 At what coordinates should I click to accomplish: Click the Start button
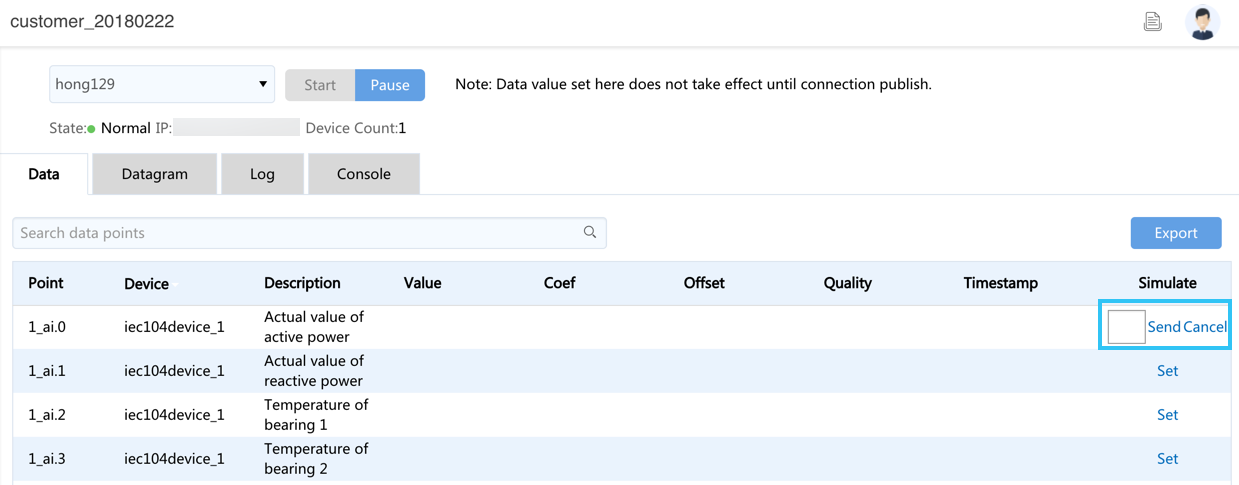pyautogui.click(x=320, y=85)
